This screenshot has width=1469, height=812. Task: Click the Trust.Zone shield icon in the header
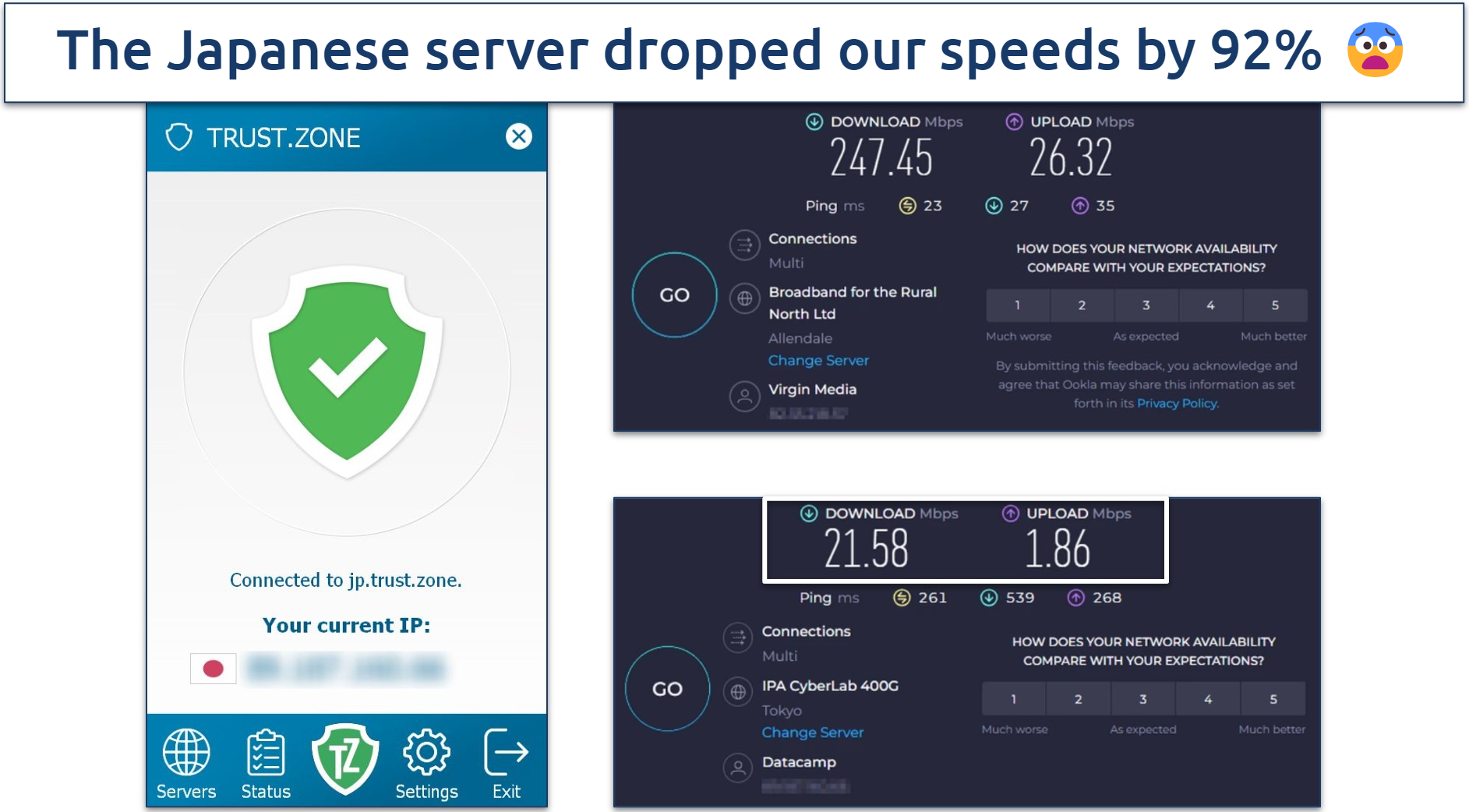coord(180,137)
